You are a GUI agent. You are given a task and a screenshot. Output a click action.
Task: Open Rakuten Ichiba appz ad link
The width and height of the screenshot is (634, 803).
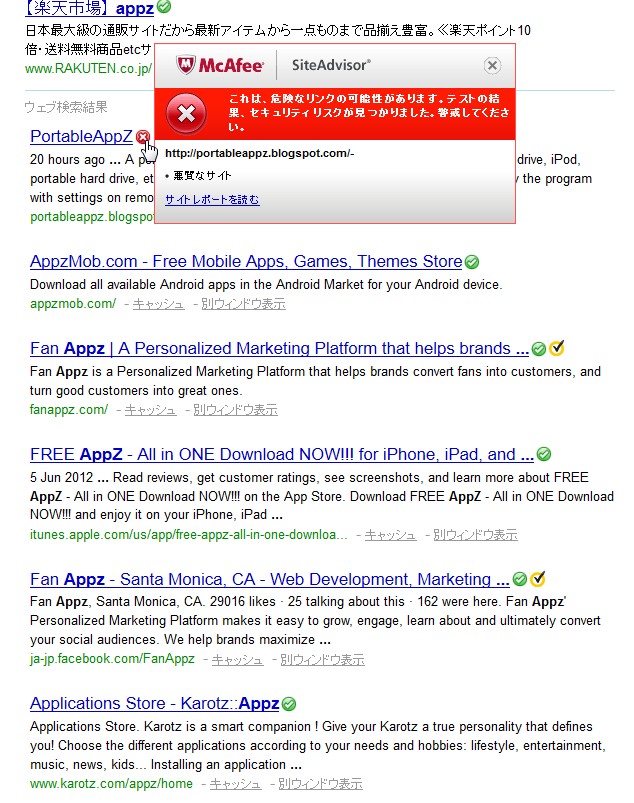[x=90, y=8]
